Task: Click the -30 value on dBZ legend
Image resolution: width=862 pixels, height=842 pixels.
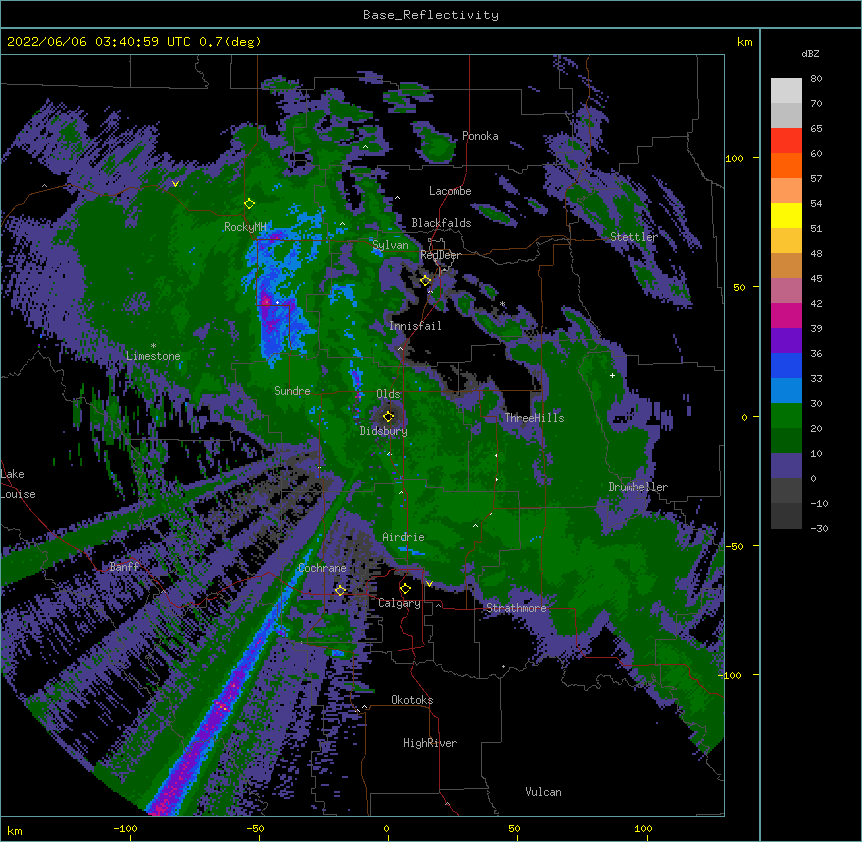Action: (x=820, y=529)
